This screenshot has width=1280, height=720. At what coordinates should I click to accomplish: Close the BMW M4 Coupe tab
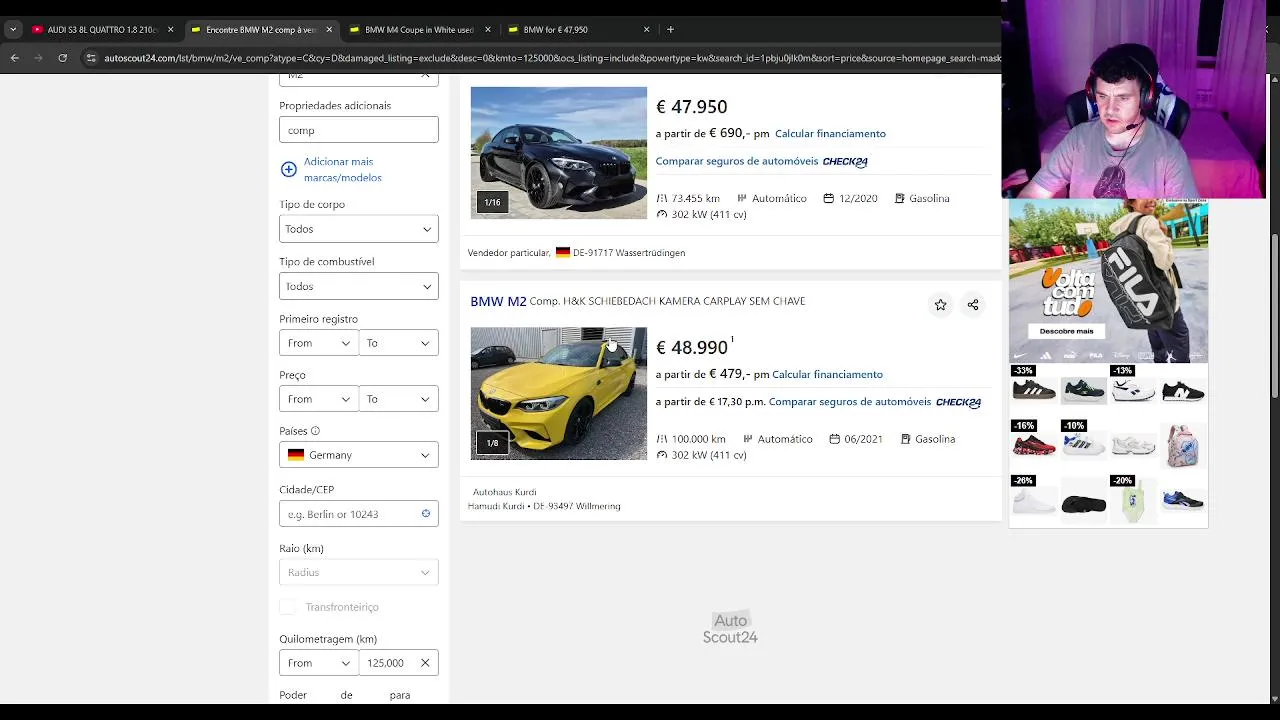(488, 30)
